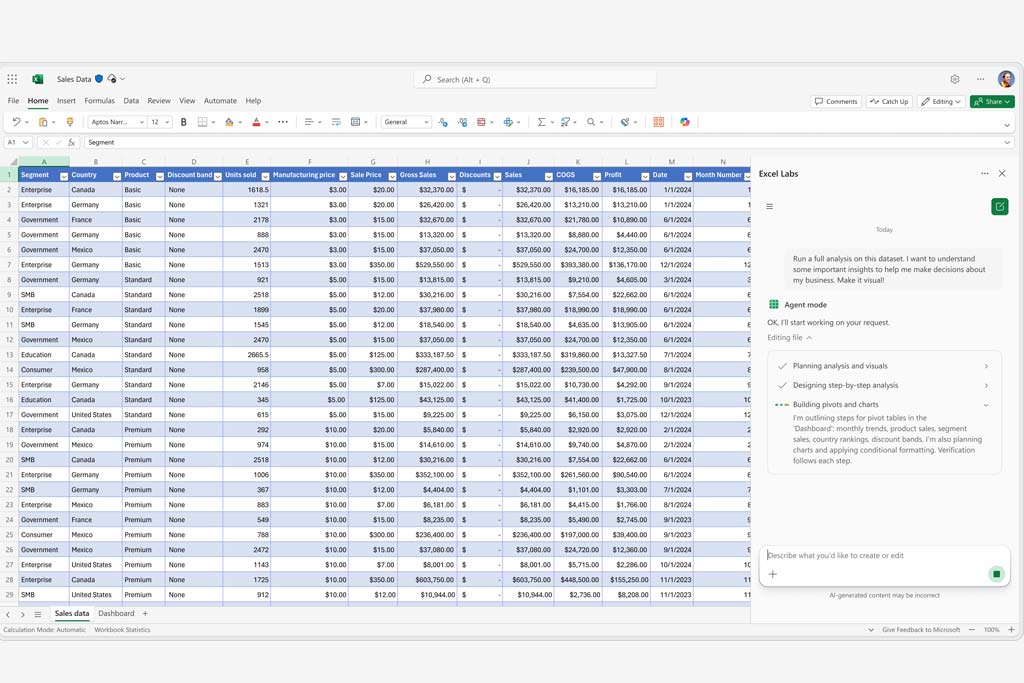
Task: Open the font size dropdown
Action: [x=166, y=122]
